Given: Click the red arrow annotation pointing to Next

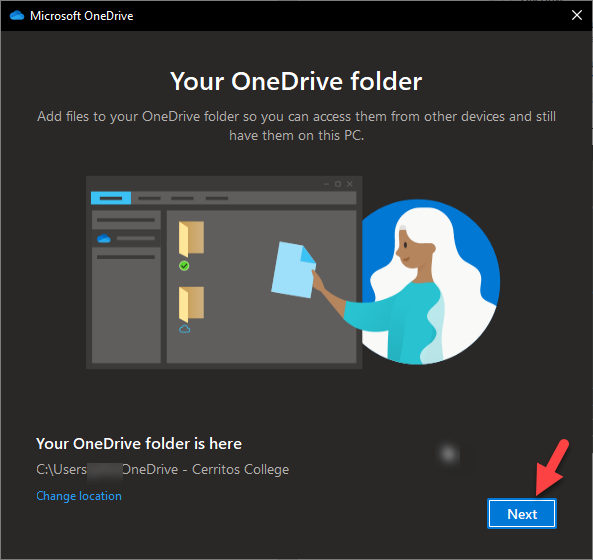Looking at the screenshot, I should pos(551,468).
